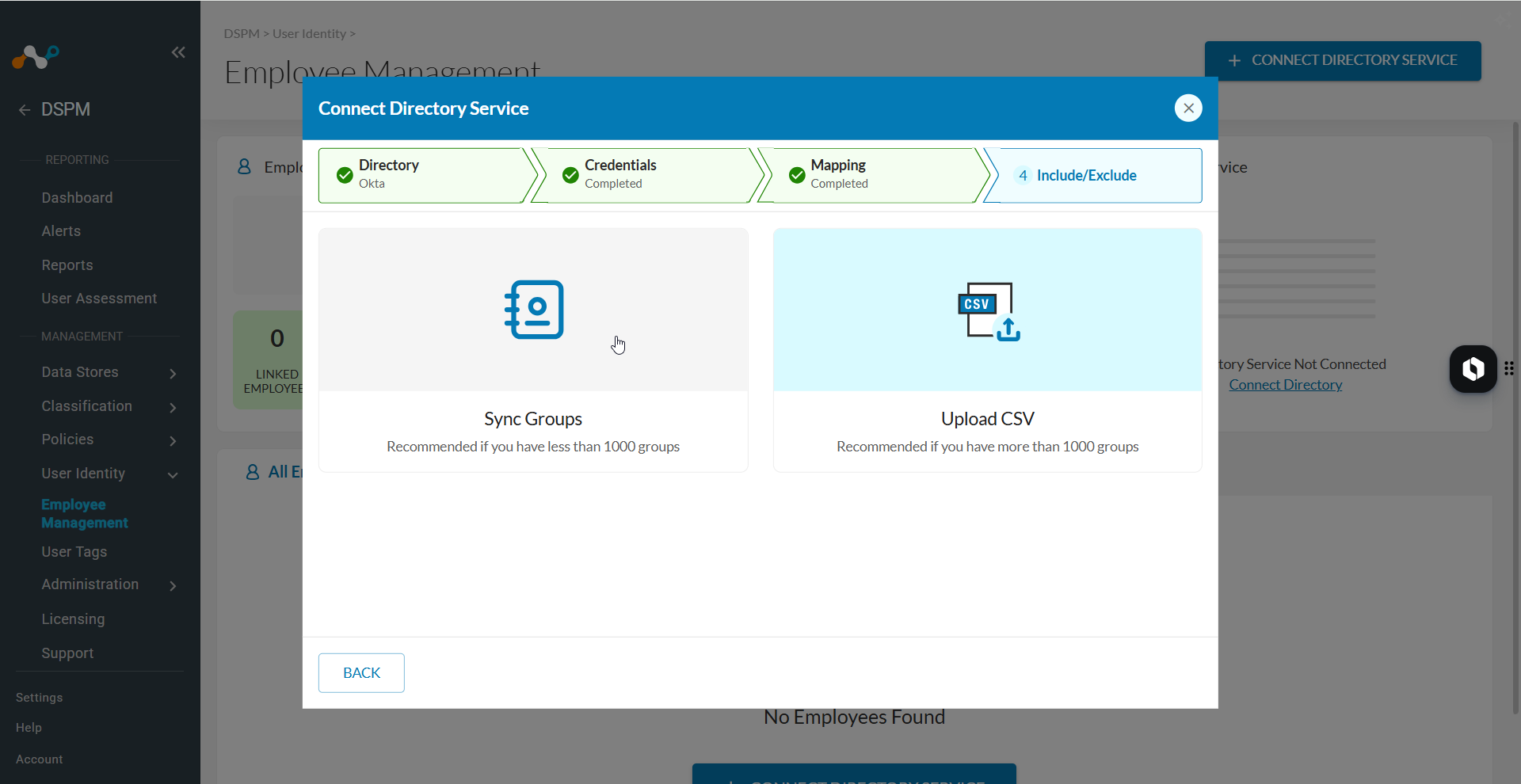Select the Include/Exclude step tab
The height and width of the screenshot is (784, 1521).
point(1093,175)
